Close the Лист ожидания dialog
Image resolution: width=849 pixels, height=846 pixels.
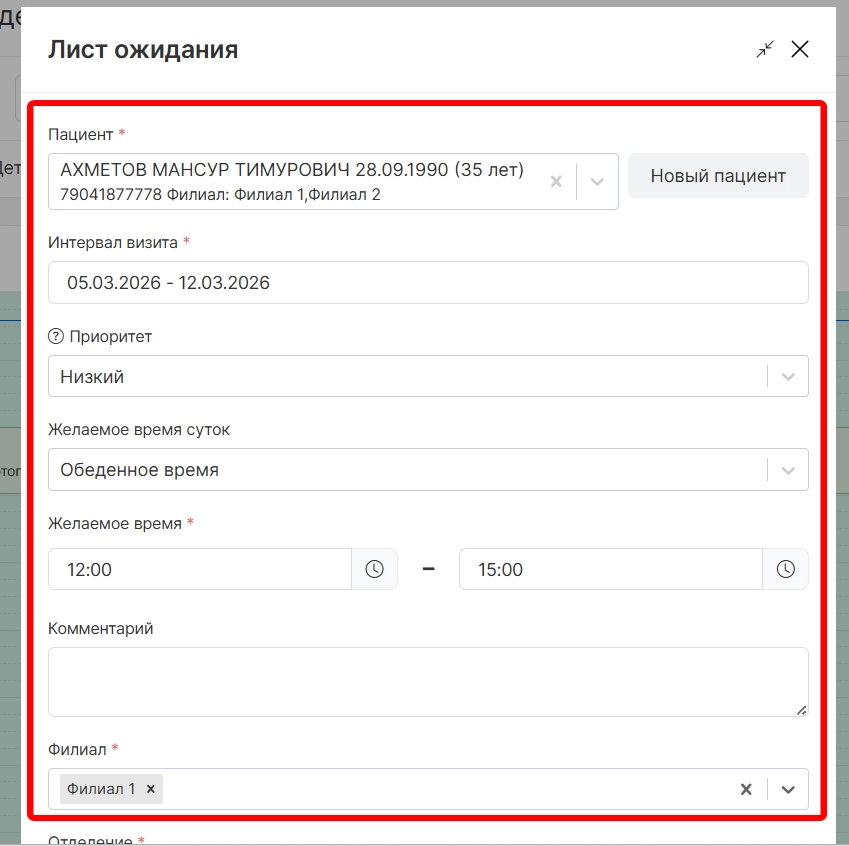pos(800,49)
